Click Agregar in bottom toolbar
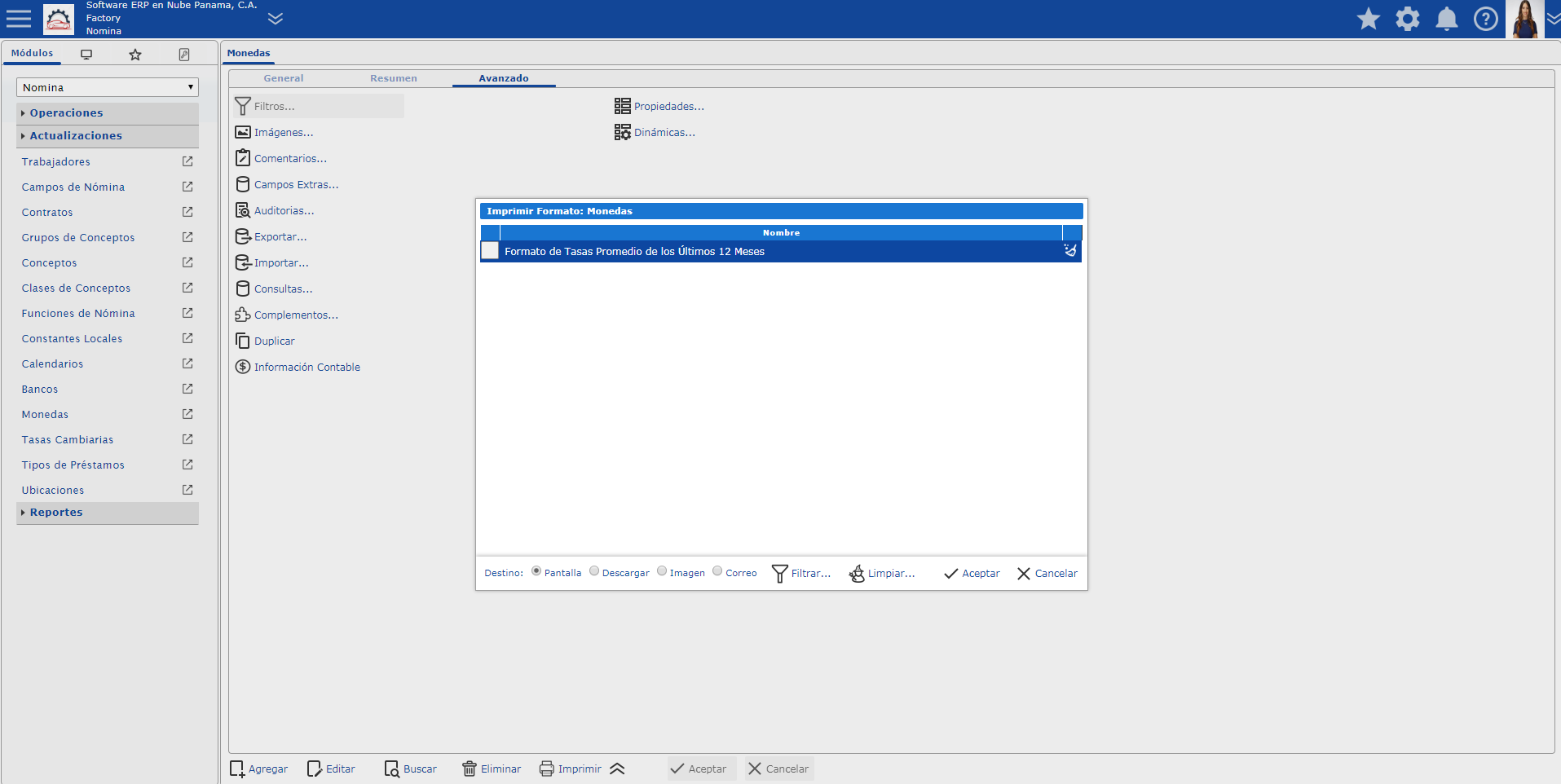This screenshot has width=1561, height=784. 259,769
